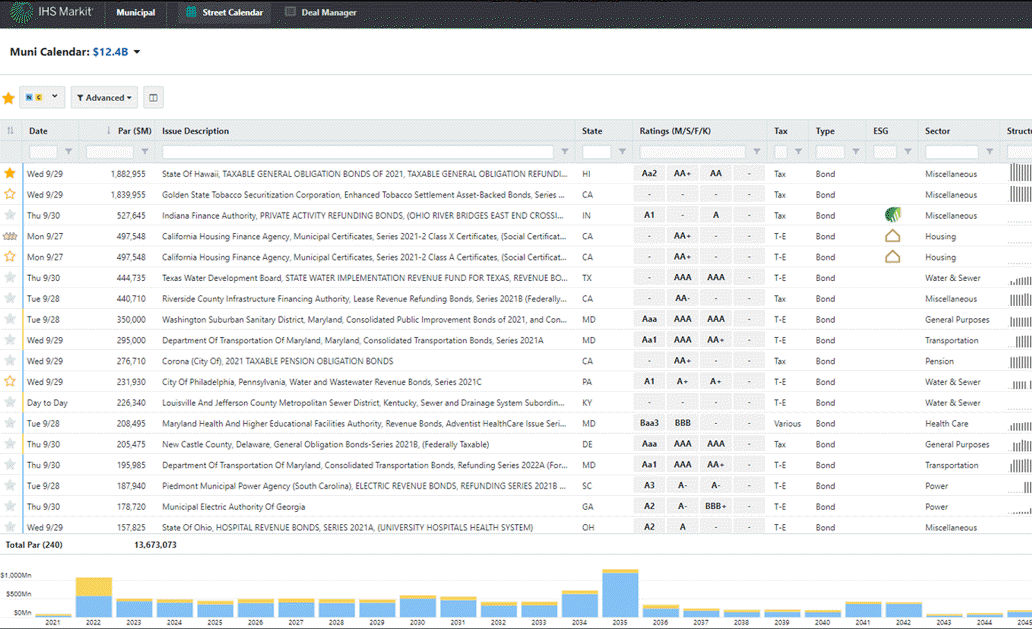
Task: Select the 2022 maturity bar in chart
Action: click(93, 597)
